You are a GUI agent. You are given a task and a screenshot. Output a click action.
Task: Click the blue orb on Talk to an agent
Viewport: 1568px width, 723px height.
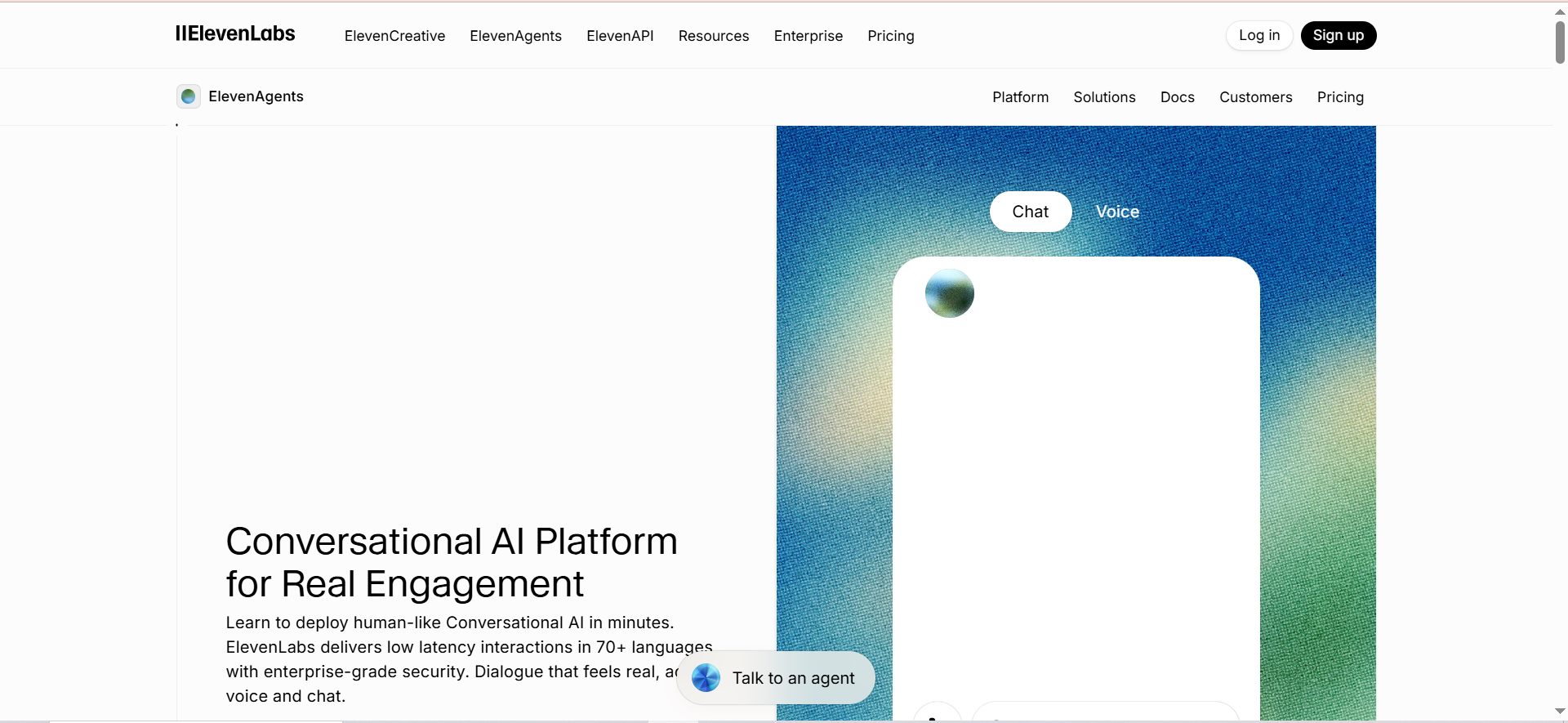(706, 677)
